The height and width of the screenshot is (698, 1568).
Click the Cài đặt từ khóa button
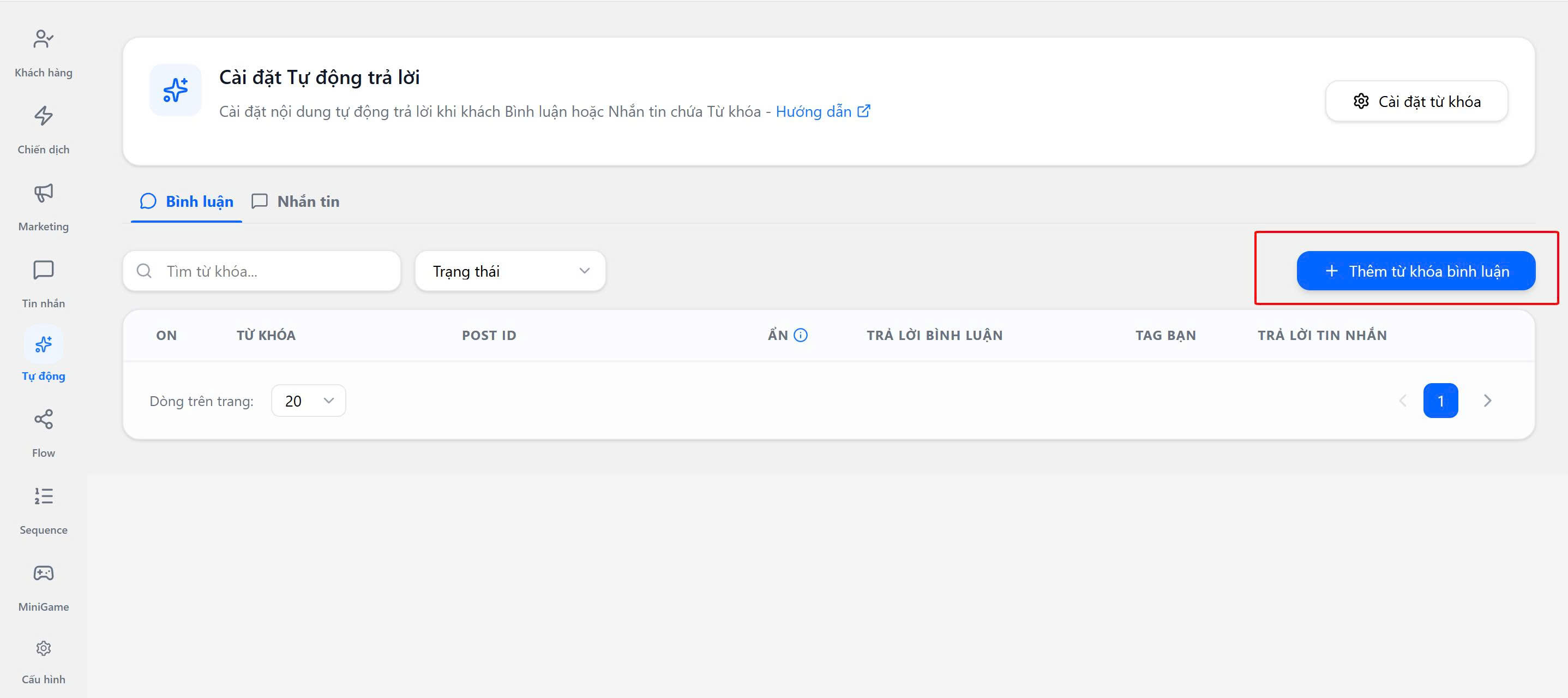coord(1416,101)
